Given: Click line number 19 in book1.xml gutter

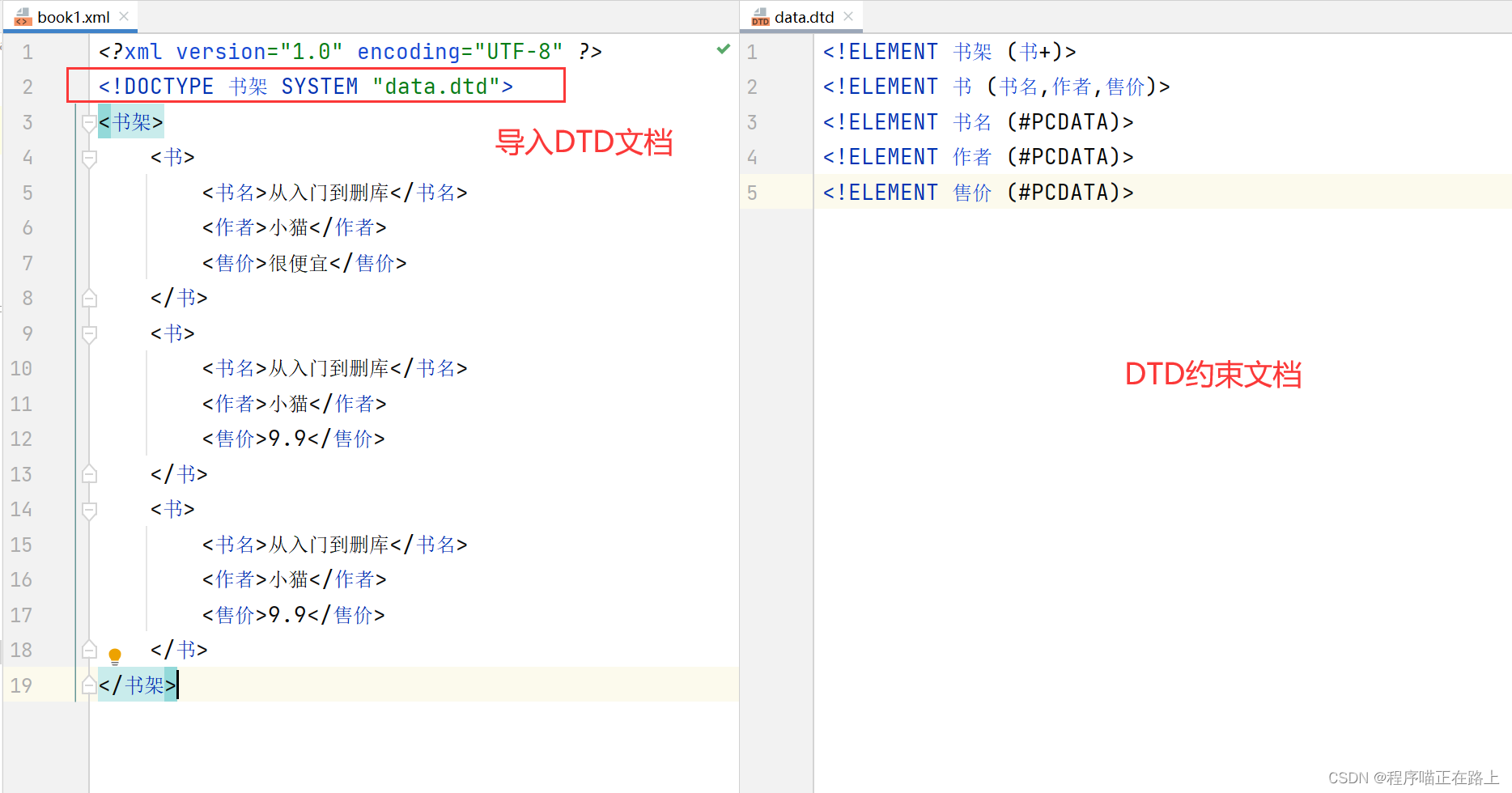Looking at the screenshot, I should point(21,686).
